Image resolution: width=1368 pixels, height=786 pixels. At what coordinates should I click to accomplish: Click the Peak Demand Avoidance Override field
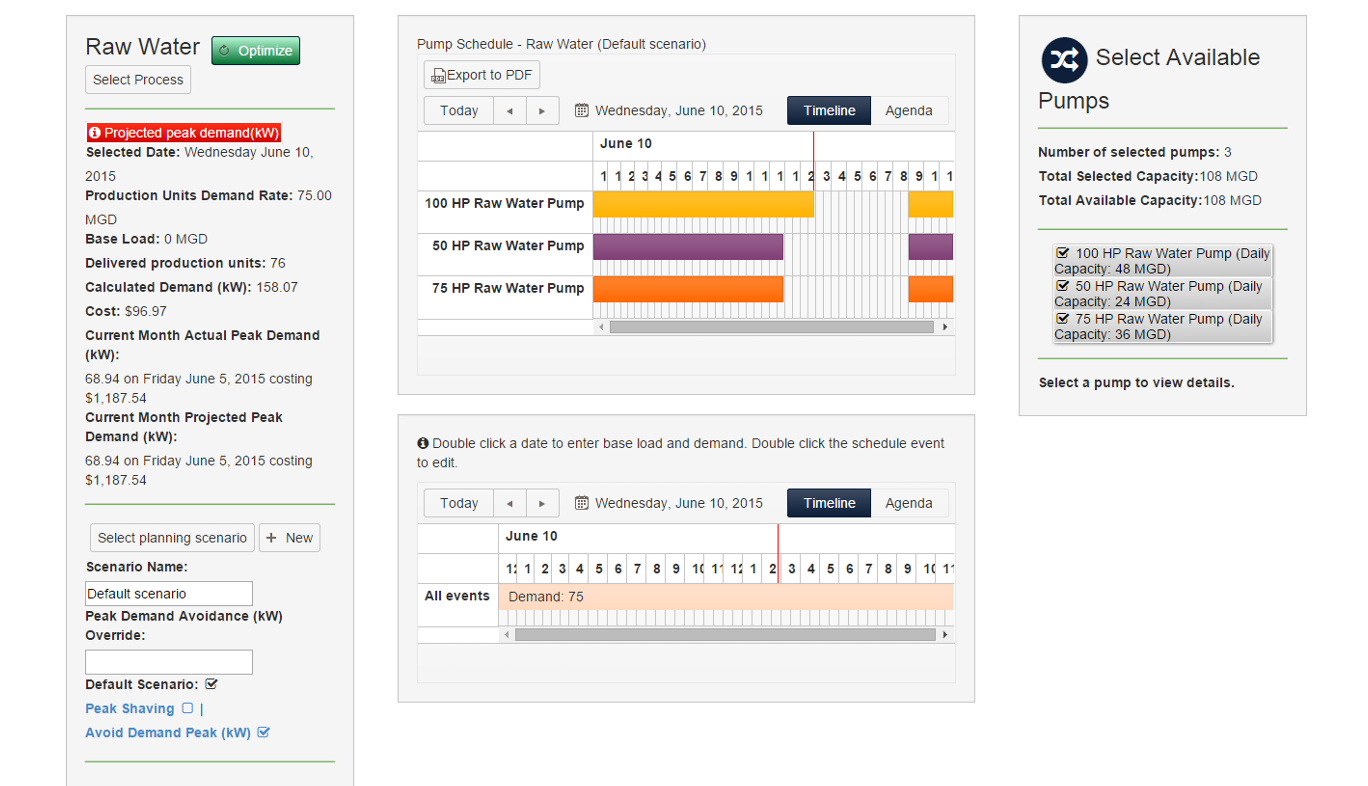tap(169, 662)
